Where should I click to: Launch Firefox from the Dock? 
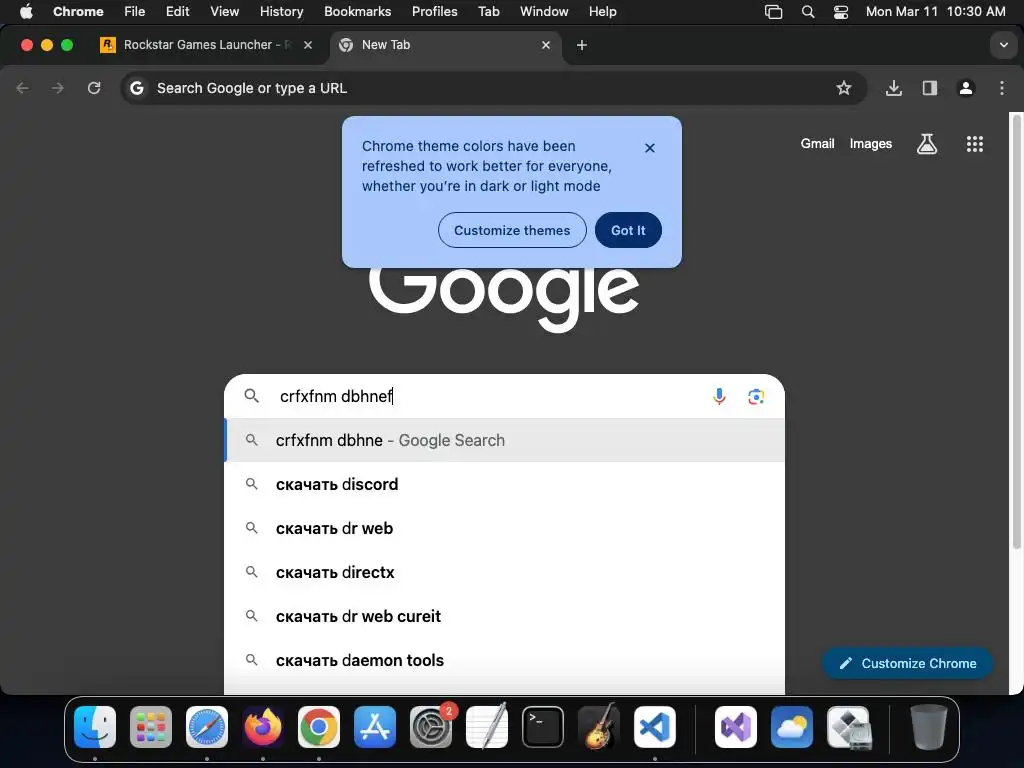point(263,727)
